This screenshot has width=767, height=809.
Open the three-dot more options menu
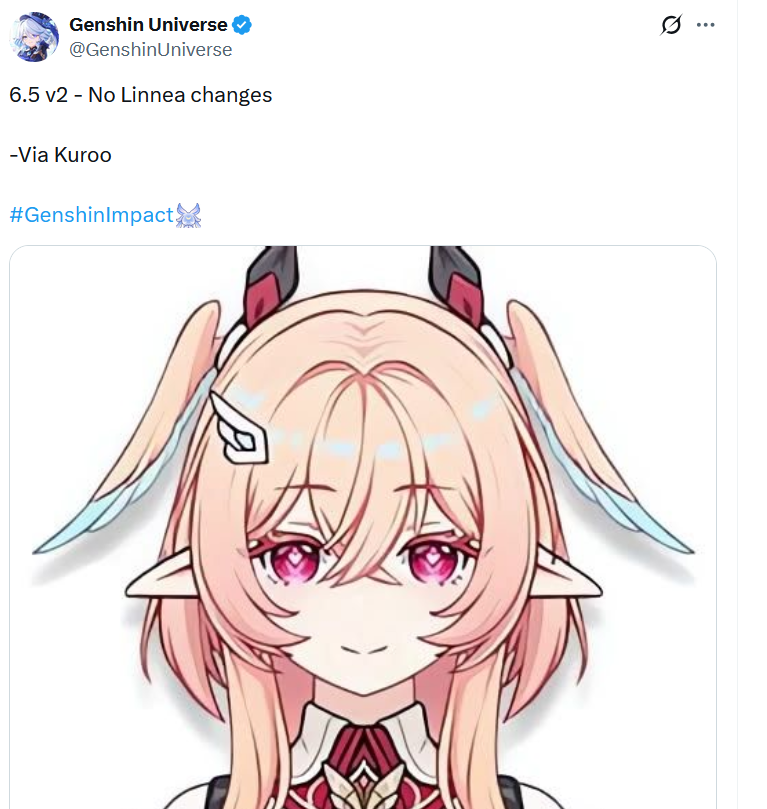coord(705,25)
